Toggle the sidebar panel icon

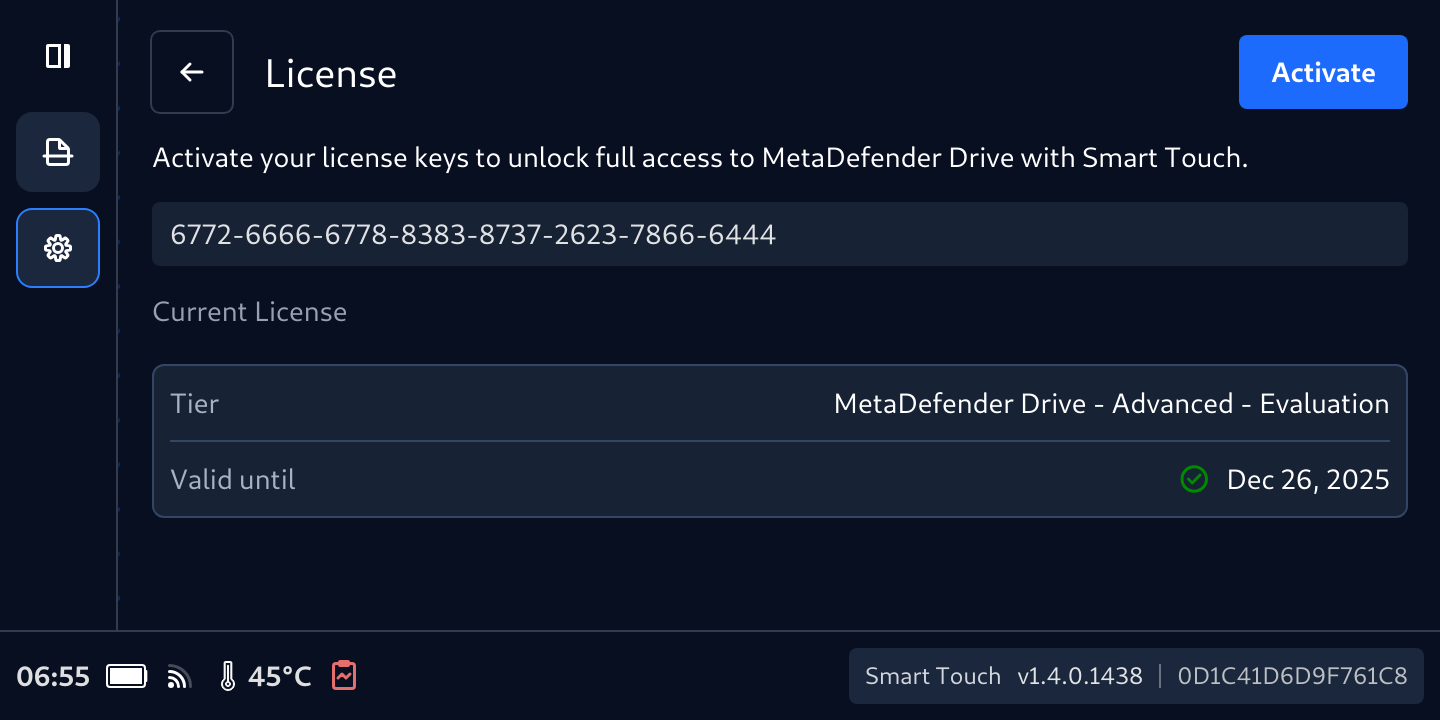pos(58,56)
